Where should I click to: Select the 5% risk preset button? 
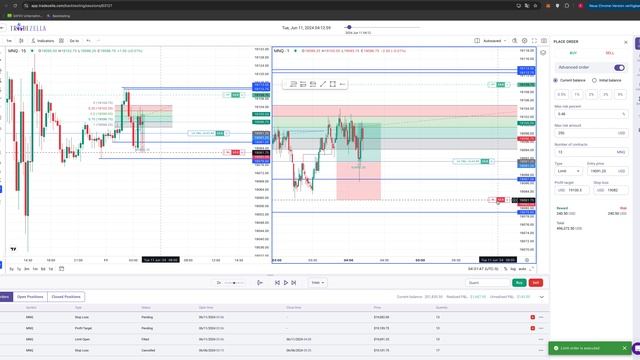[620, 94]
